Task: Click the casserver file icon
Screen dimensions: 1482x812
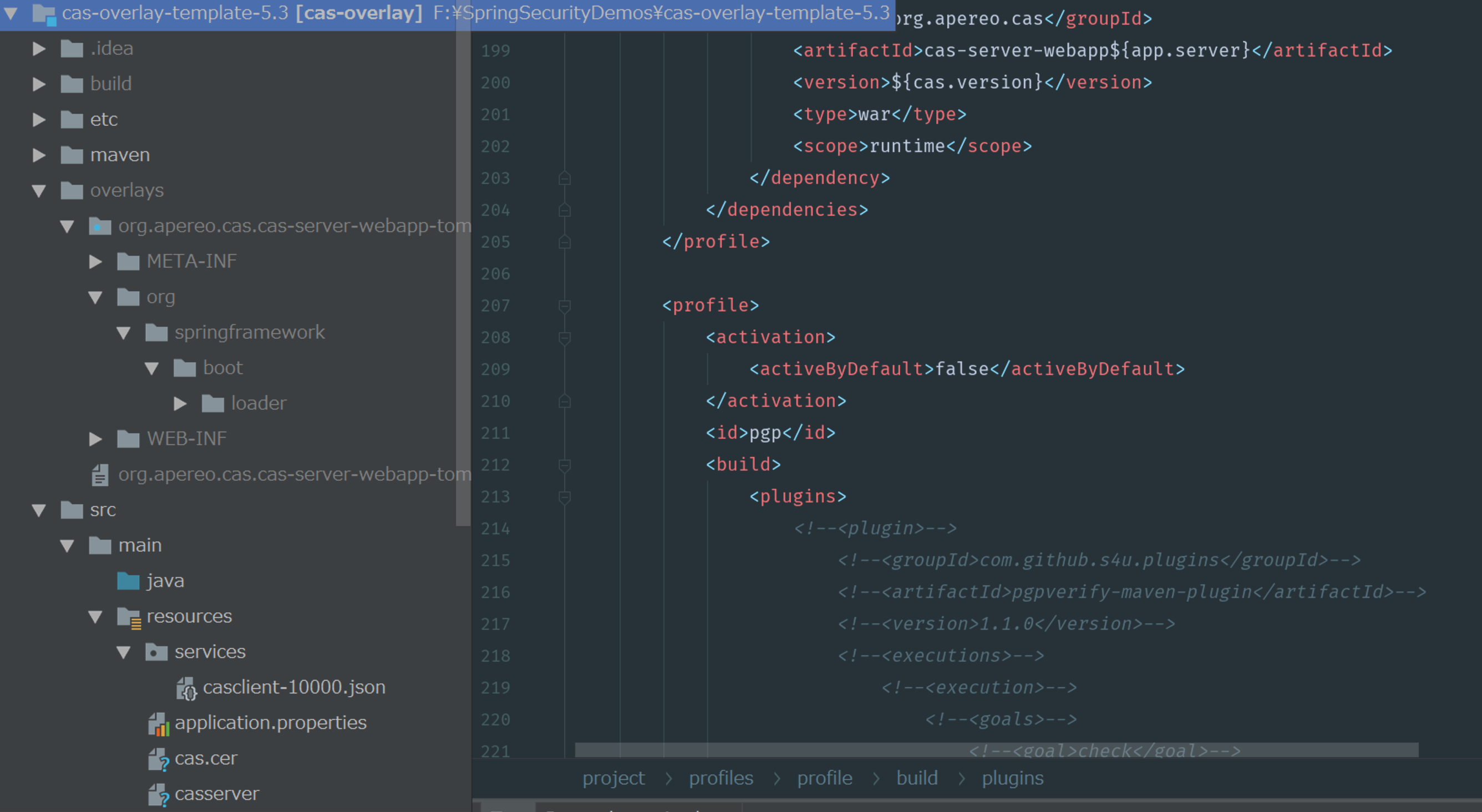Action: coord(158,795)
